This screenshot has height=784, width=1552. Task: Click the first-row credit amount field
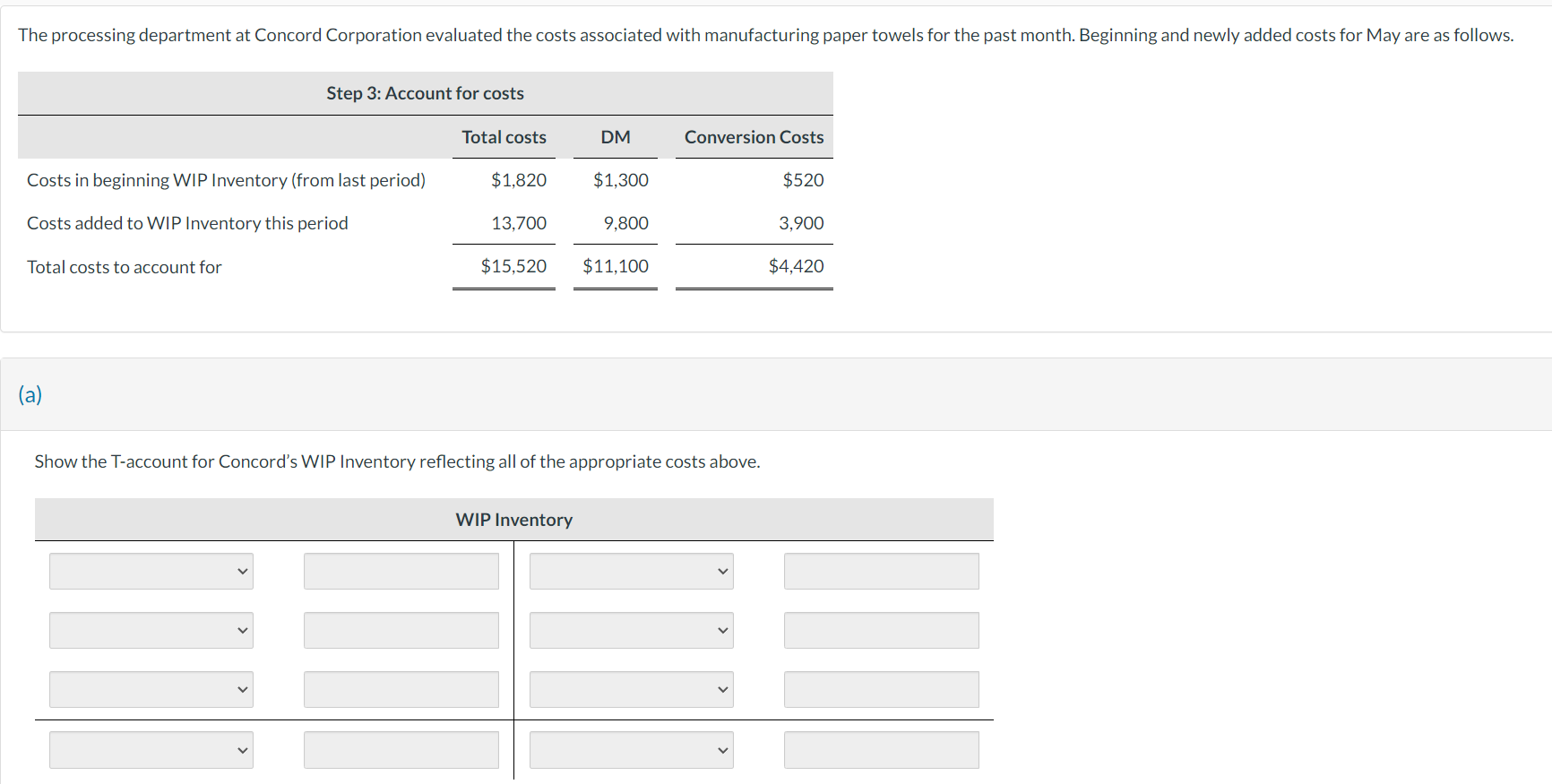coord(882,571)
